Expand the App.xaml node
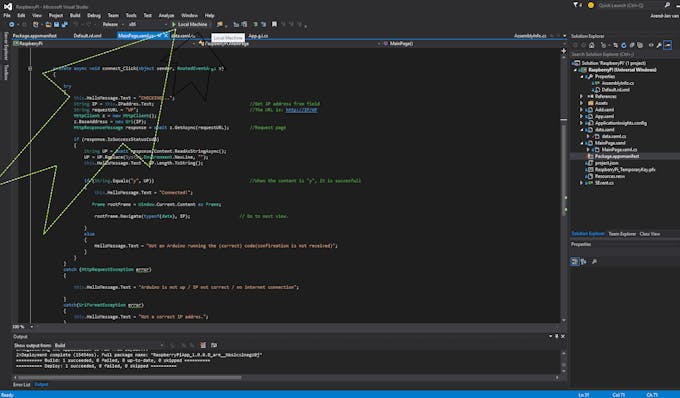The height and width of the screenshot is (398, 680). click(582, 116)
